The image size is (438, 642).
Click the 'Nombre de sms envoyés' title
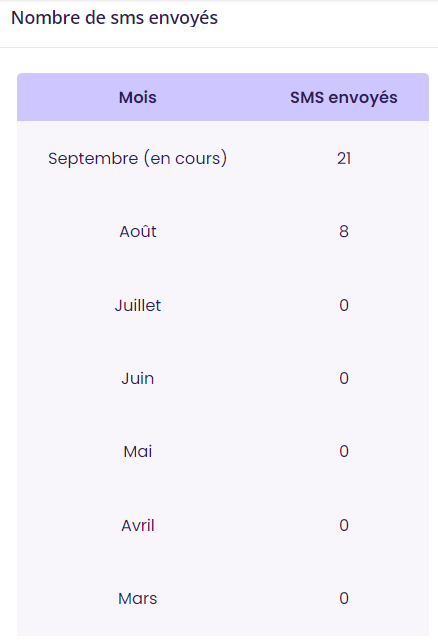[114, 18]
